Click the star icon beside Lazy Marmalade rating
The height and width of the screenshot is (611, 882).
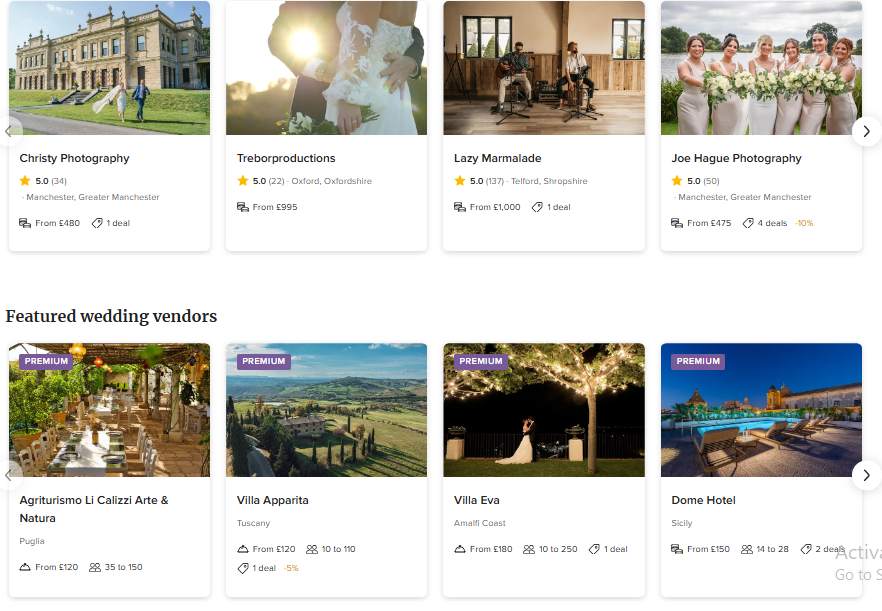click(x=460, y=181)
